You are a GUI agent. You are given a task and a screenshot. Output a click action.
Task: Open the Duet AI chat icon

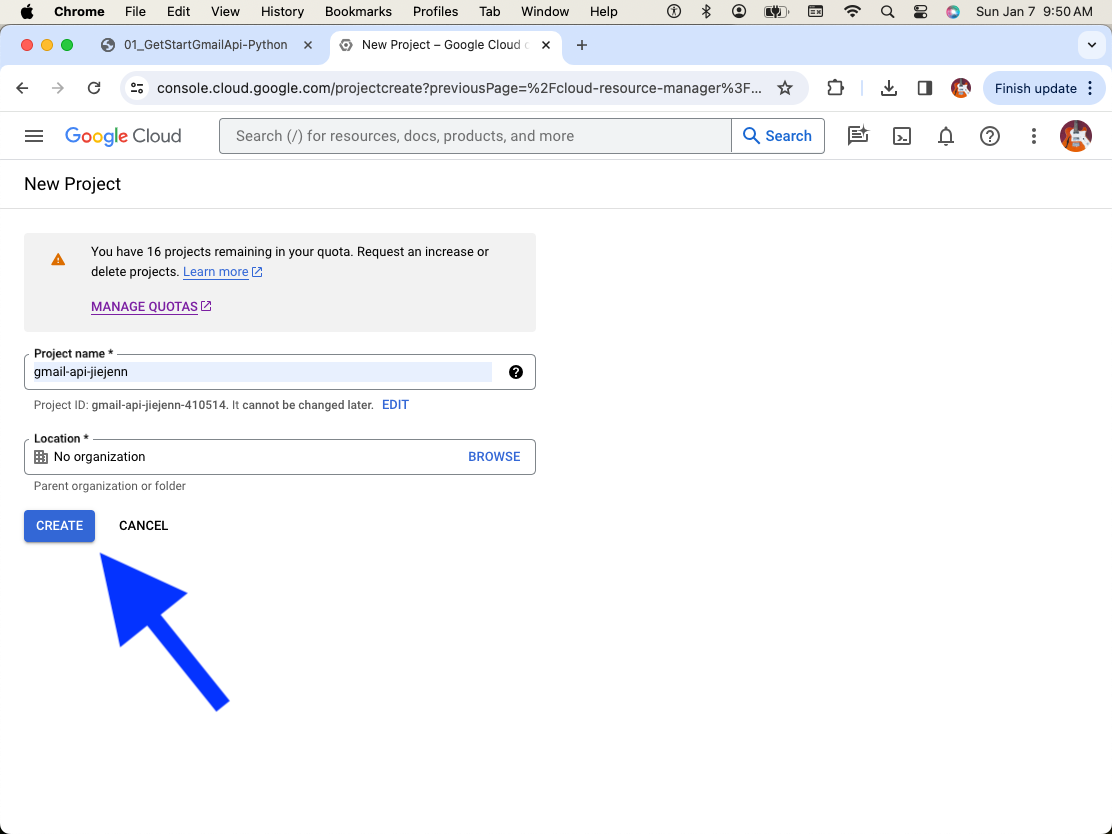[857, 135]
